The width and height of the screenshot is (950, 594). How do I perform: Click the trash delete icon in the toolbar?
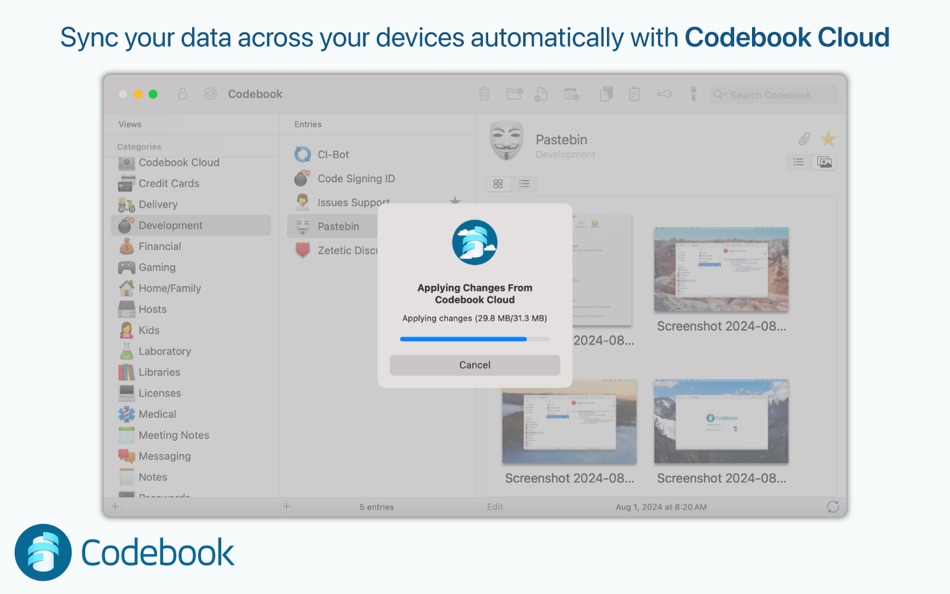point(484,94)
